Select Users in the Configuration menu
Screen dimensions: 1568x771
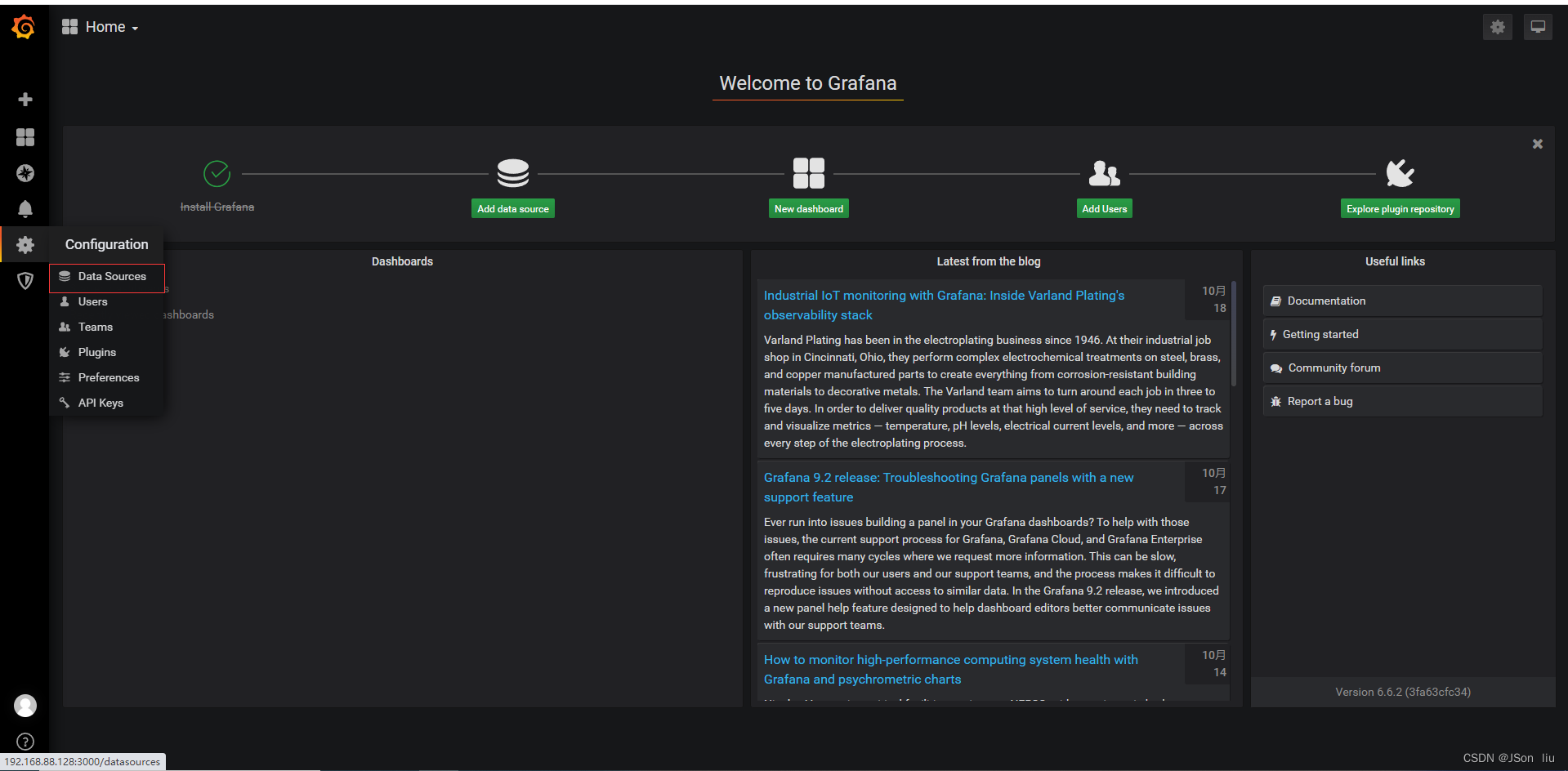pos(107,302)
